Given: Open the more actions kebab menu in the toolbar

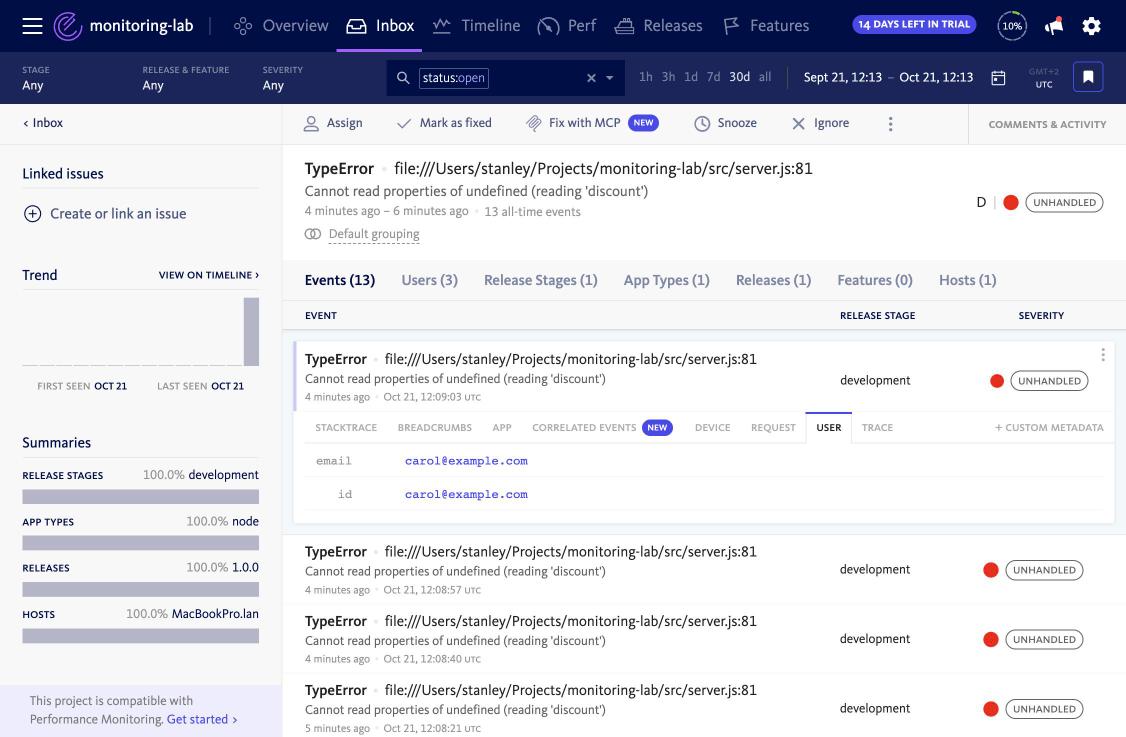Looking at the screenshot, I should click(890, 124).
